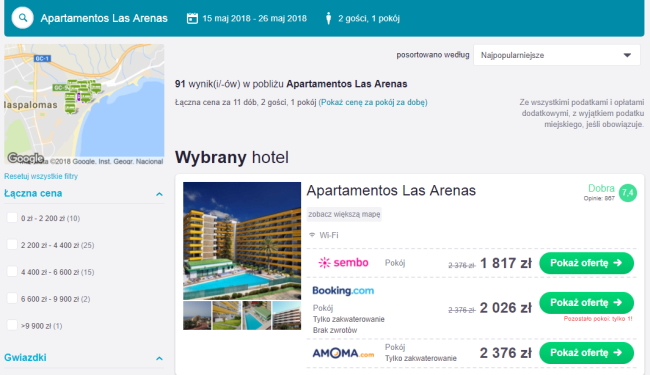
Task: Open fourth small thumbnail of building facade
Action: click(x=286, y=315)
